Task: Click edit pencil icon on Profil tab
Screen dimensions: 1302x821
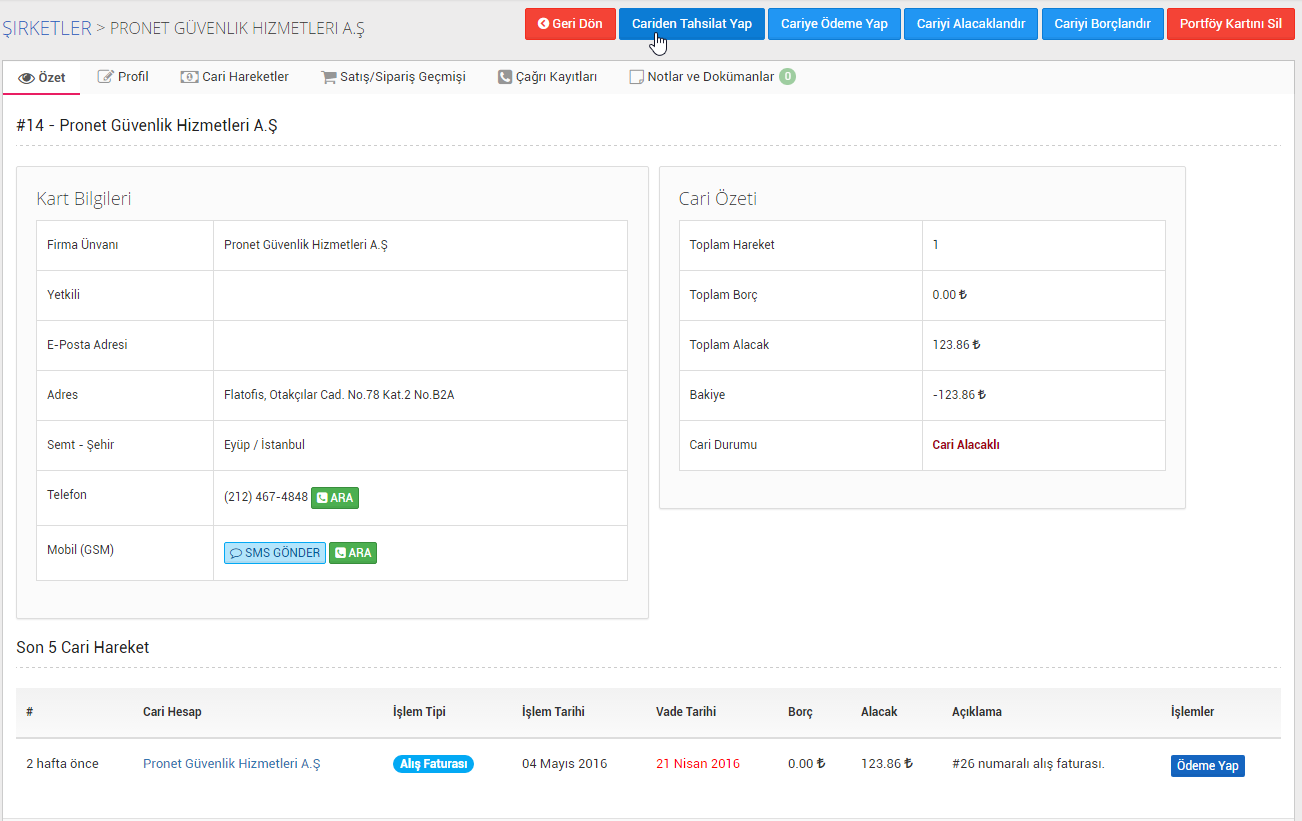Action: click(105, 76)
